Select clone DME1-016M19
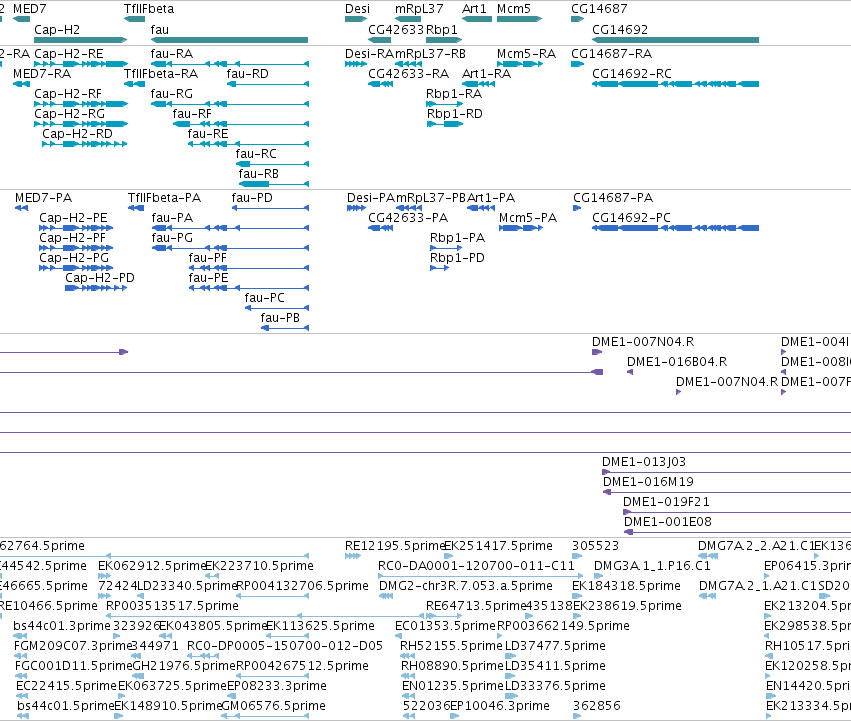 [x=648, y=482]
